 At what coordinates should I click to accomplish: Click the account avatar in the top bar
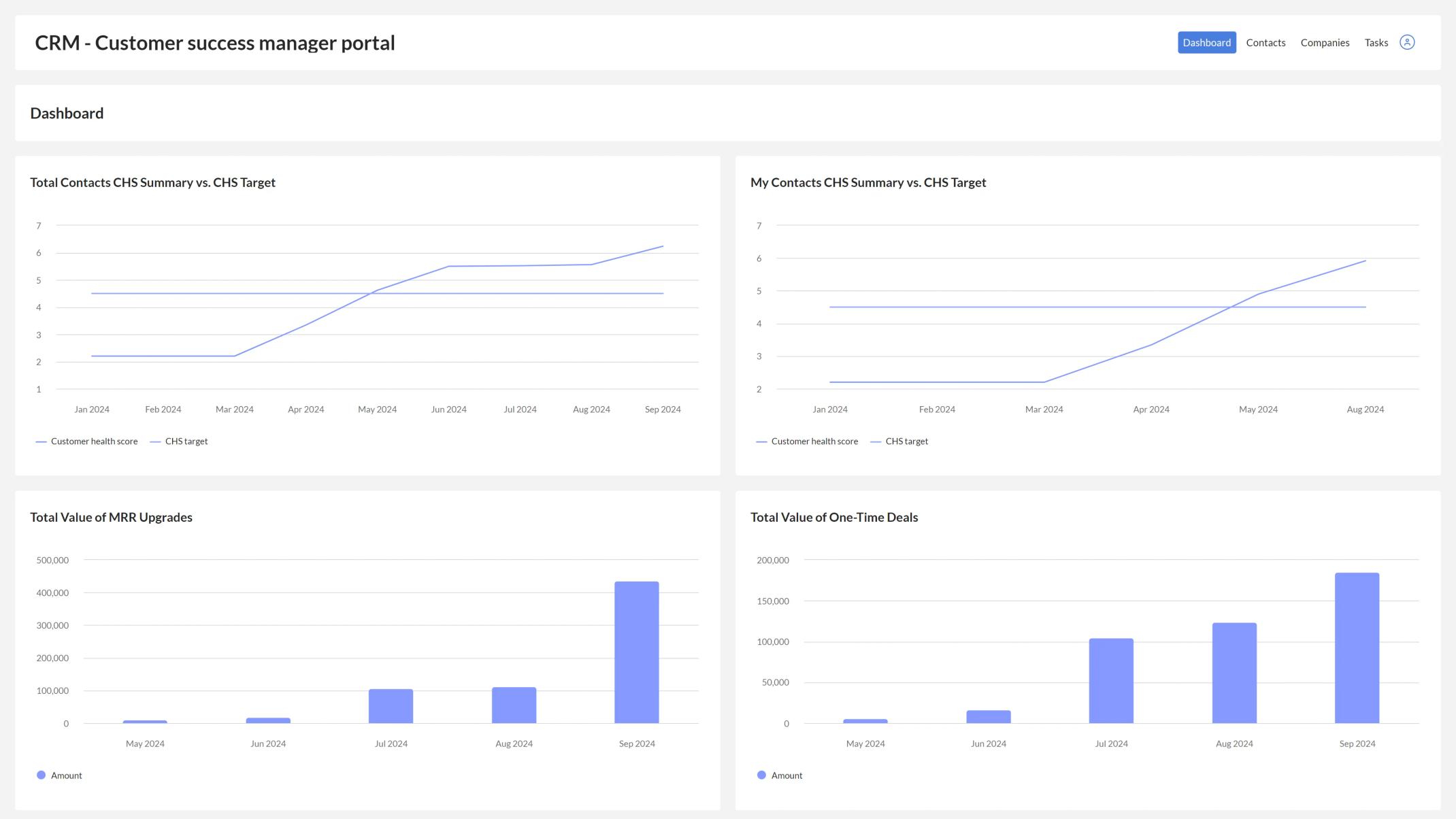[x=1407, y=41]
